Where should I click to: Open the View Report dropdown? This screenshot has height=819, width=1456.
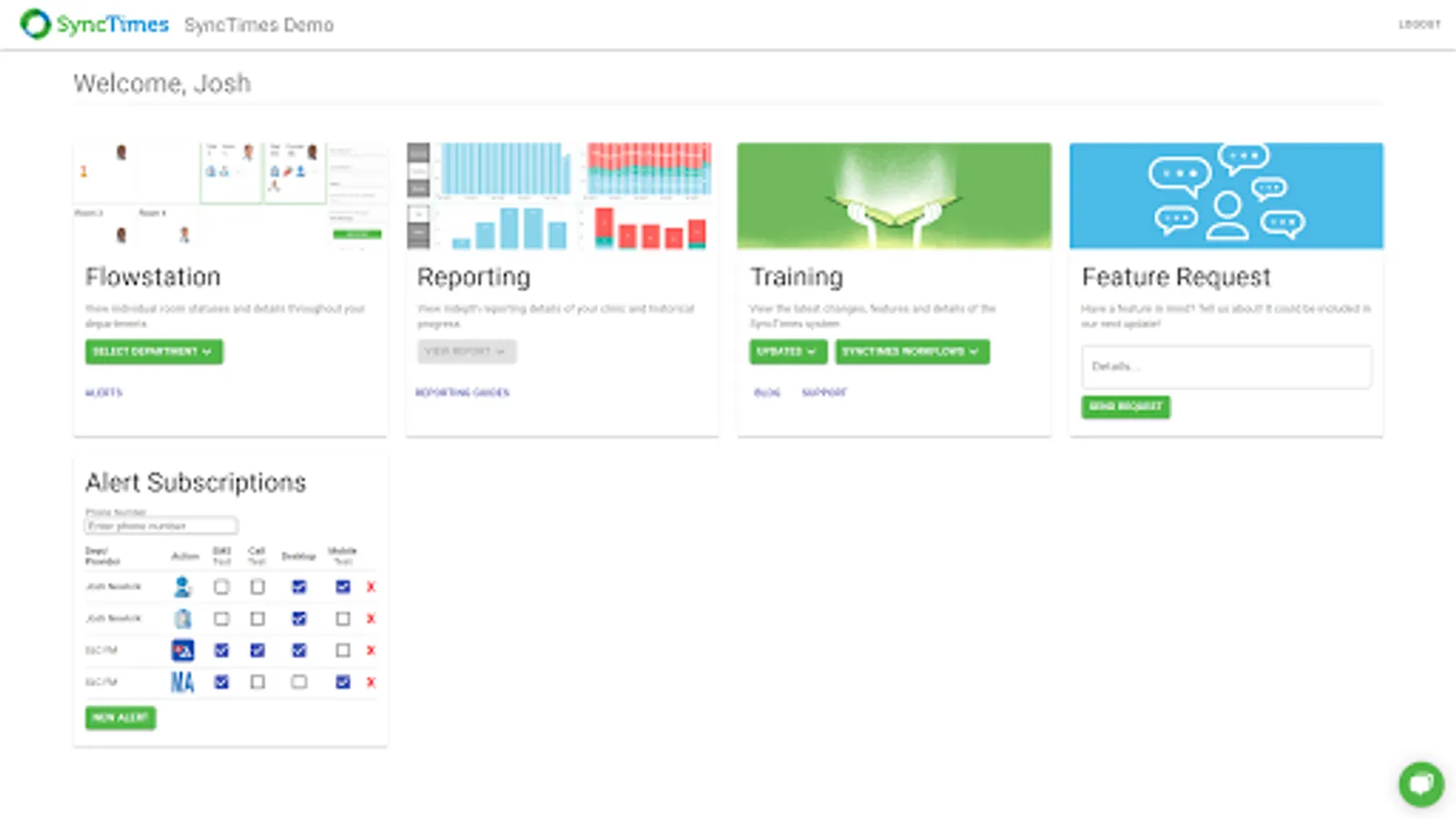(467, 351)
